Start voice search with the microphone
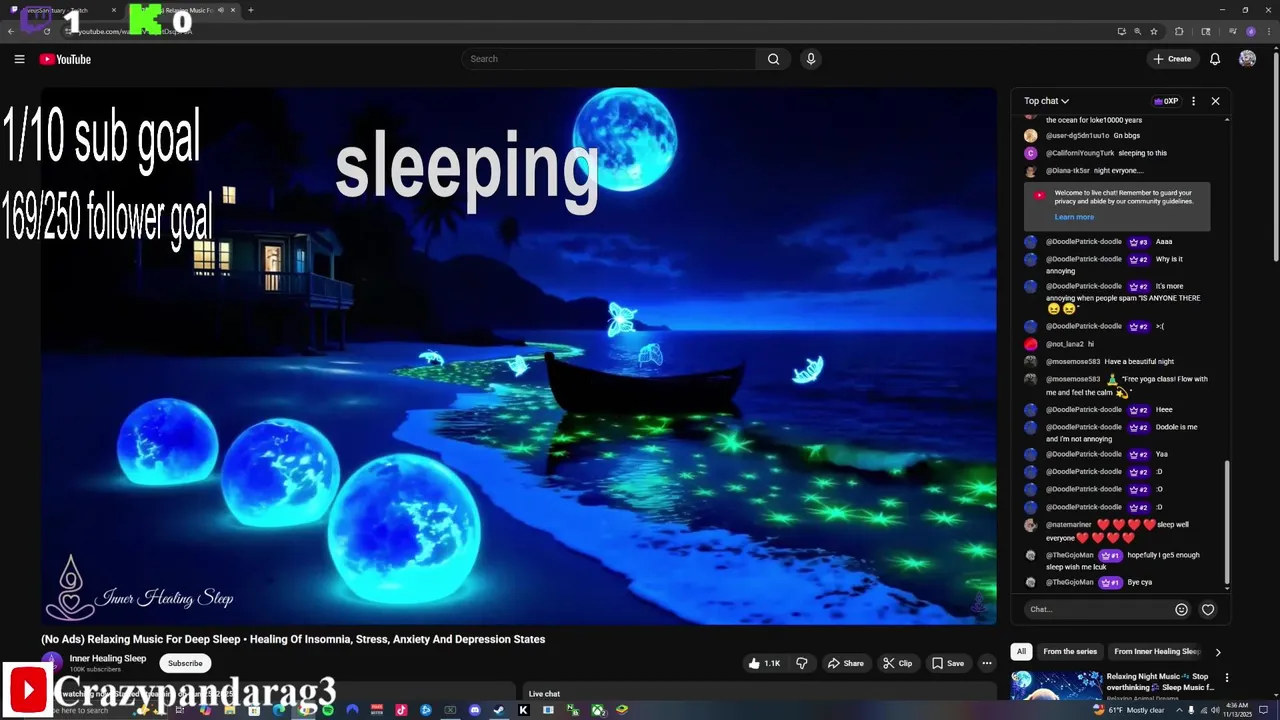The width and height of the screenshot is (1280, 720). (x=811, y=59)
